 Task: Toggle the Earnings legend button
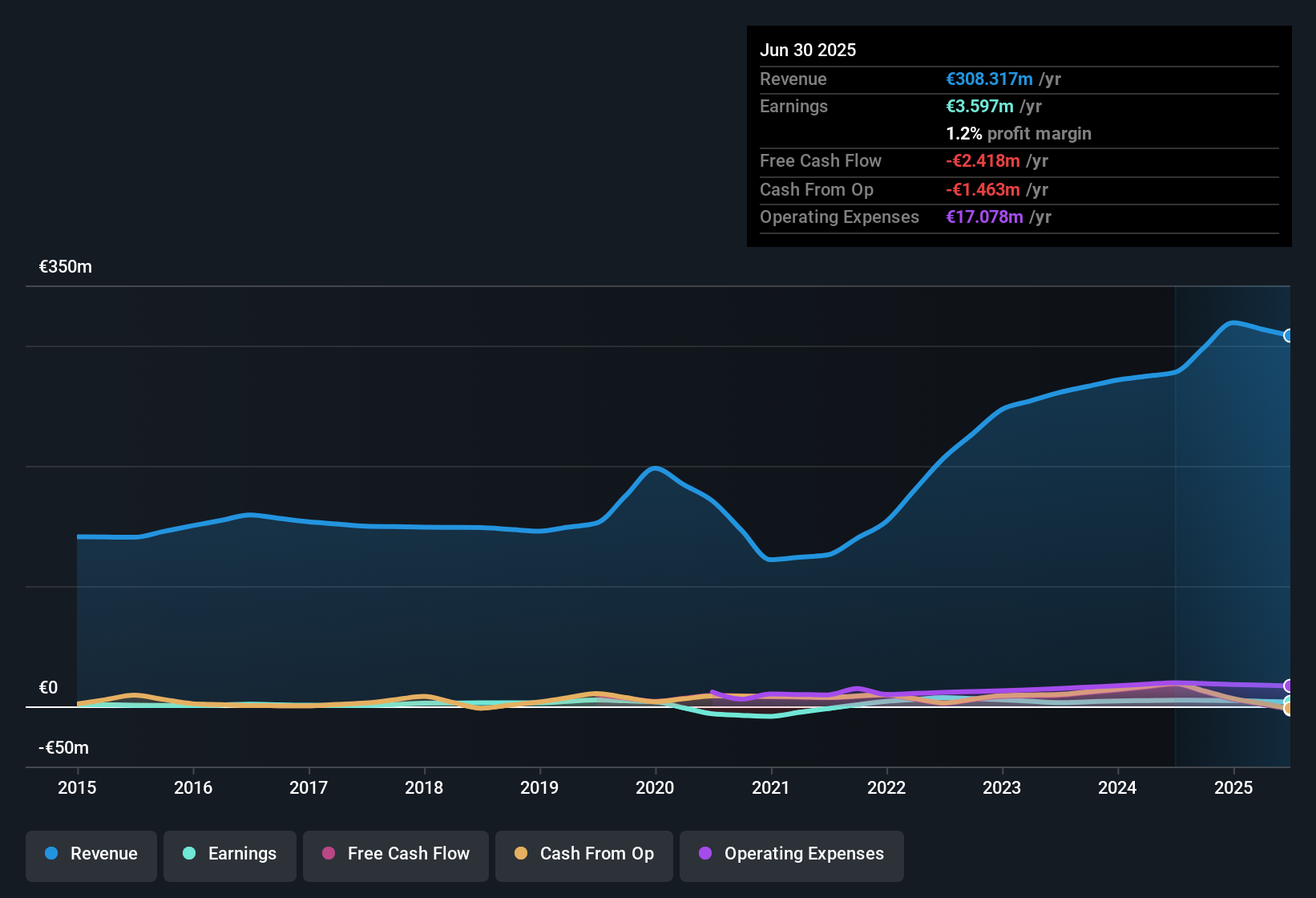[x=230, y=856]
